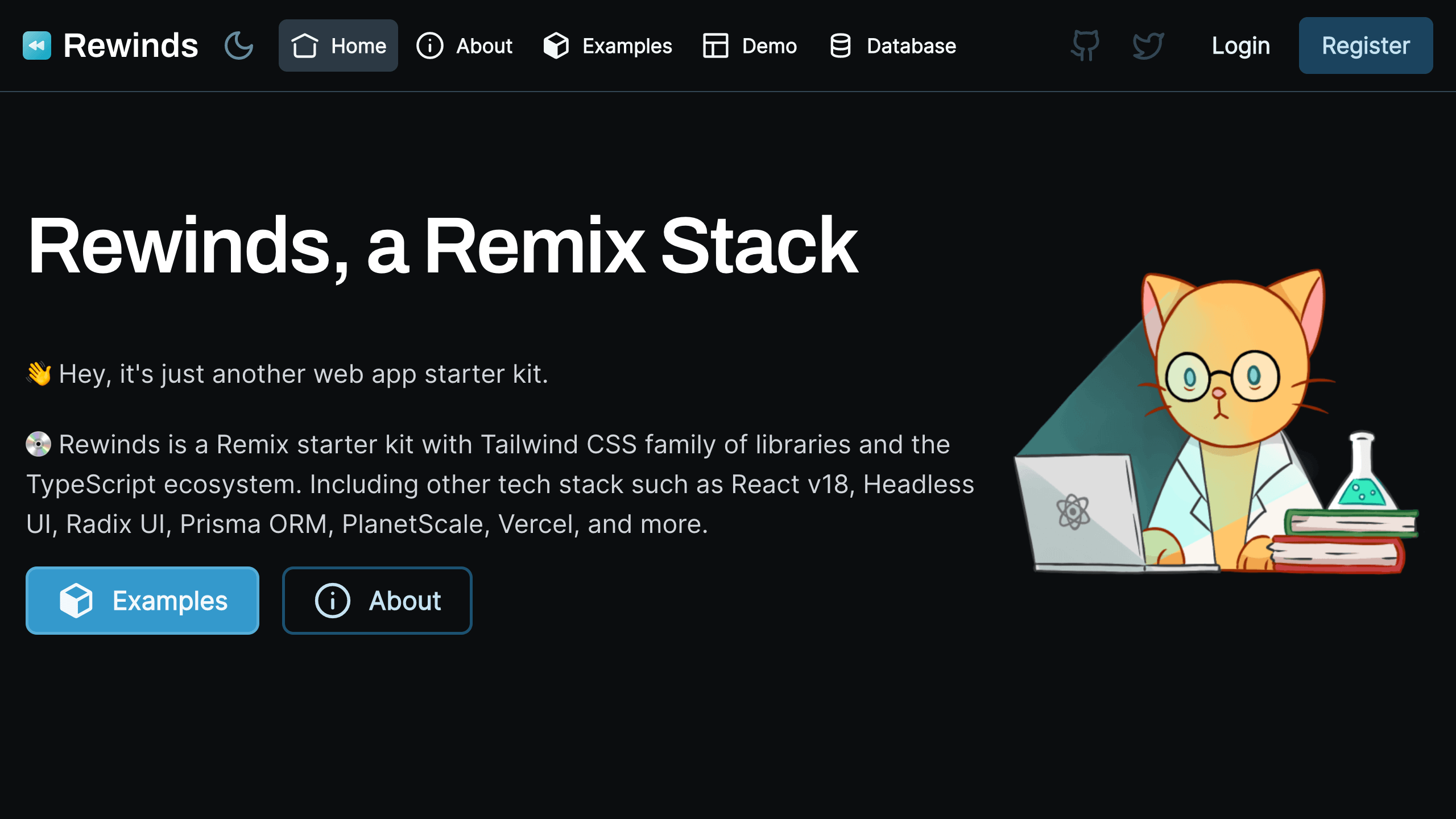Click the Rewinds brand name text

131,45
